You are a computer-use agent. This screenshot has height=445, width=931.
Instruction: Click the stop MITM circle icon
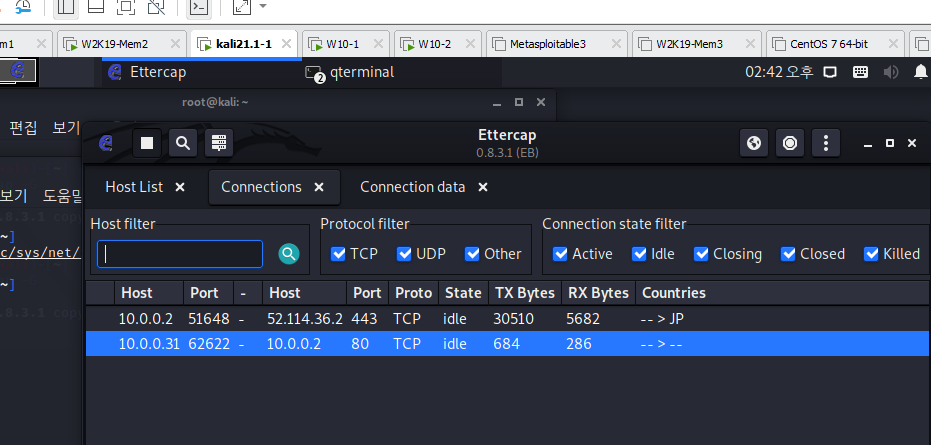790,143
